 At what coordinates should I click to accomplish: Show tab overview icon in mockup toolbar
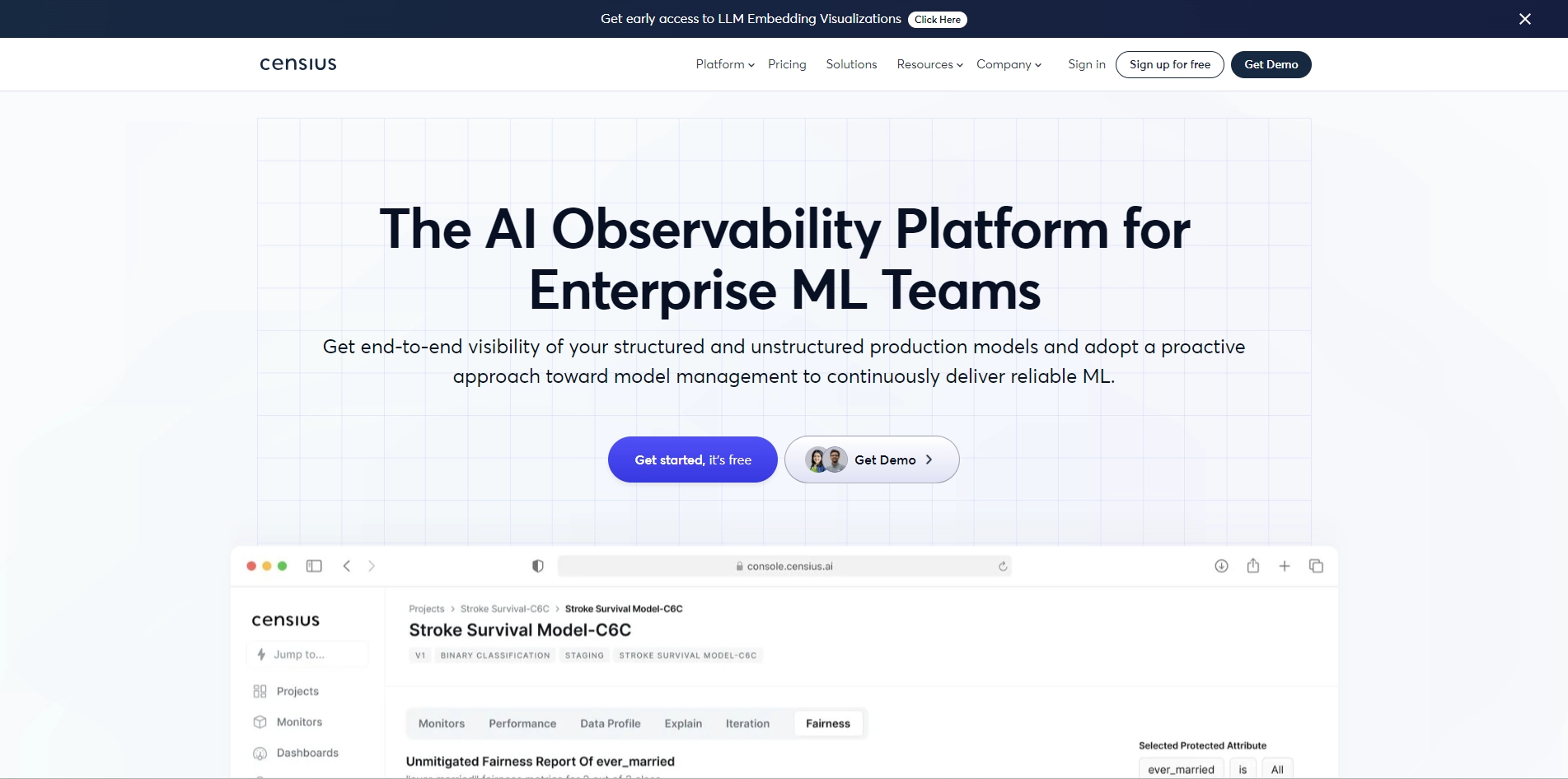(x=1316, y=566)
